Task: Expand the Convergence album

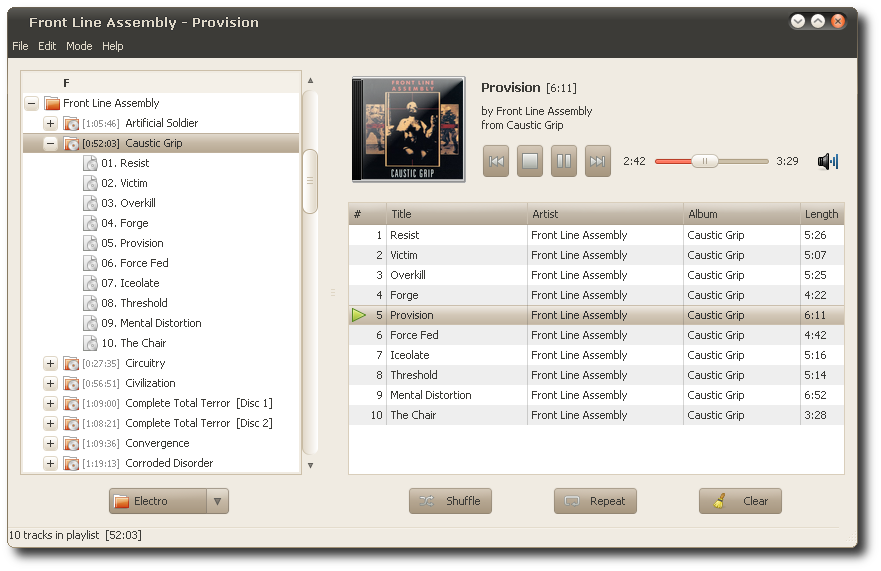Action: click(51, 443)
